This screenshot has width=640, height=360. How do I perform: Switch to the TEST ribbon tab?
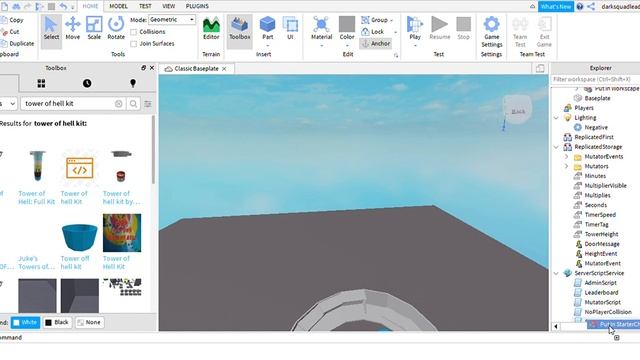click(x=145, y=6)
